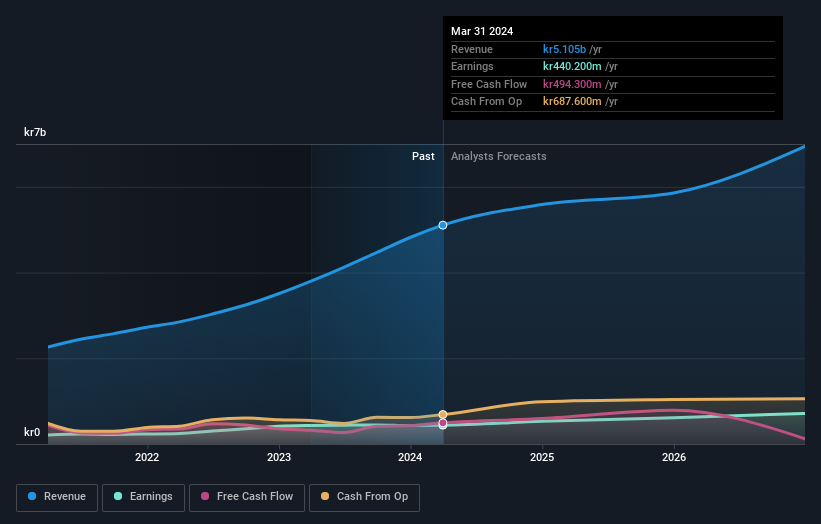Viewport: 821px width, 524px height.
Task: Click the kr687.600m cash from op value
Action: click(x=572, y=102)
